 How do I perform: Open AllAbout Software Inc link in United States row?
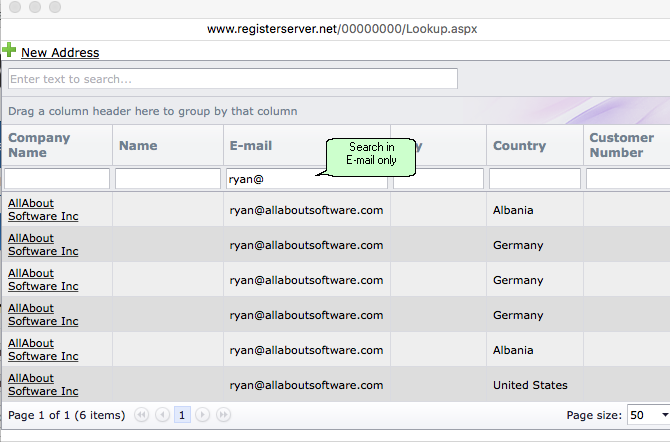pyautogui.click(x=43, y=385)
